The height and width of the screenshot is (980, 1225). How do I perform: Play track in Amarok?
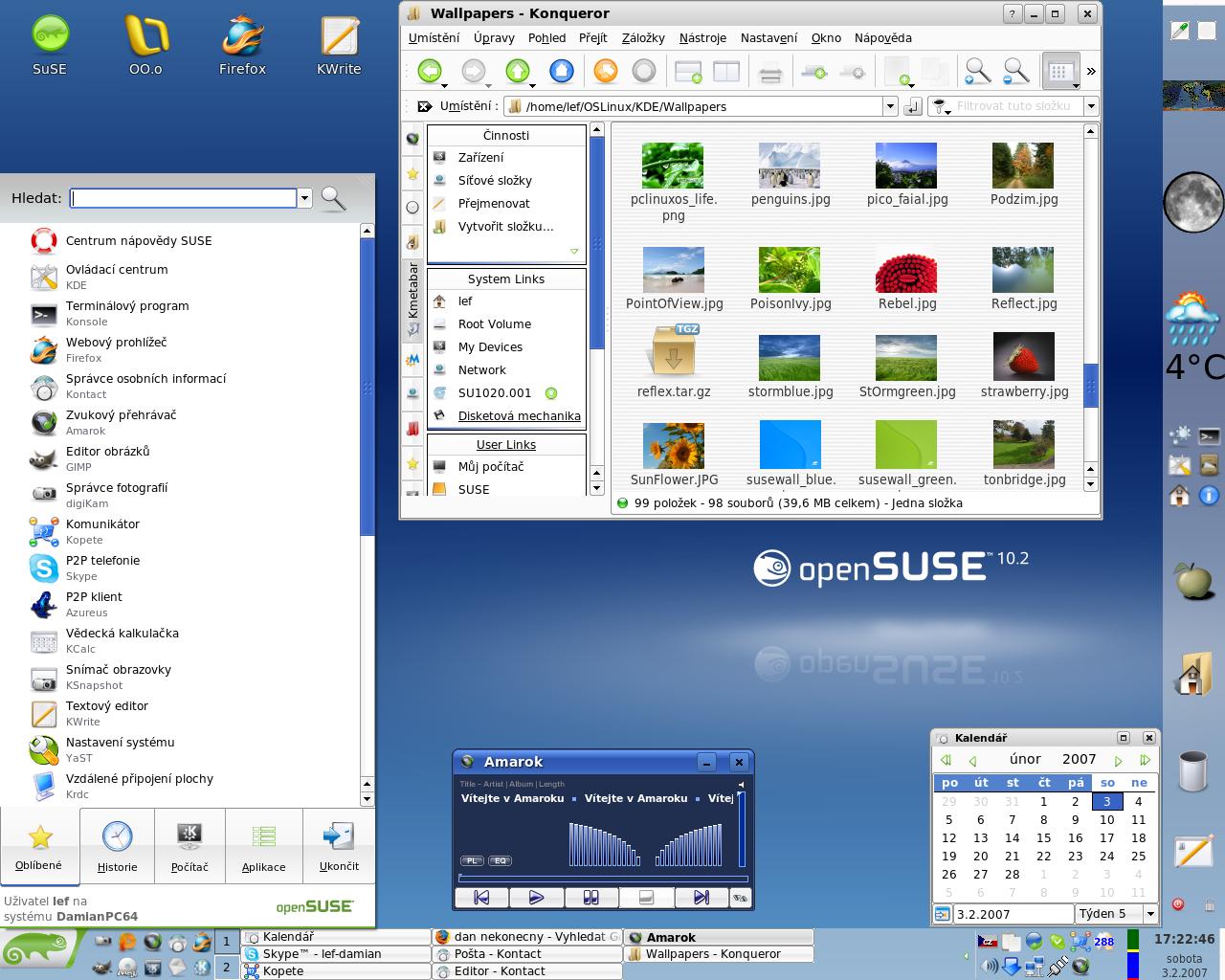[536, 898]
